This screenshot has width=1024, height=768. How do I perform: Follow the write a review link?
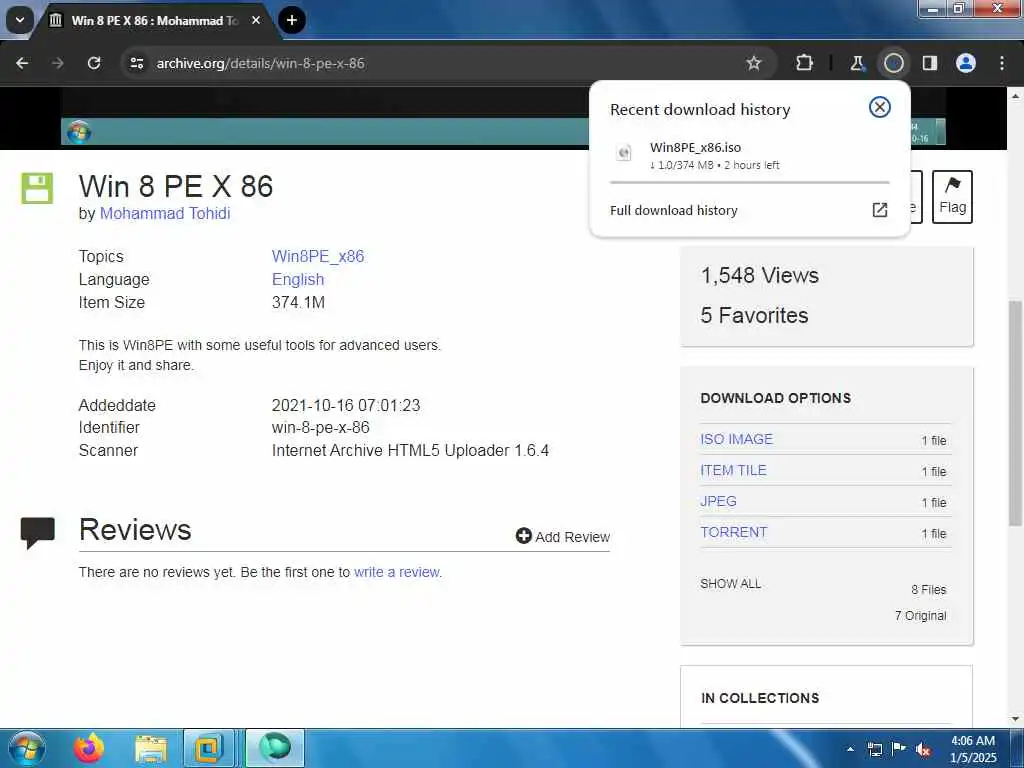(397, 572)
